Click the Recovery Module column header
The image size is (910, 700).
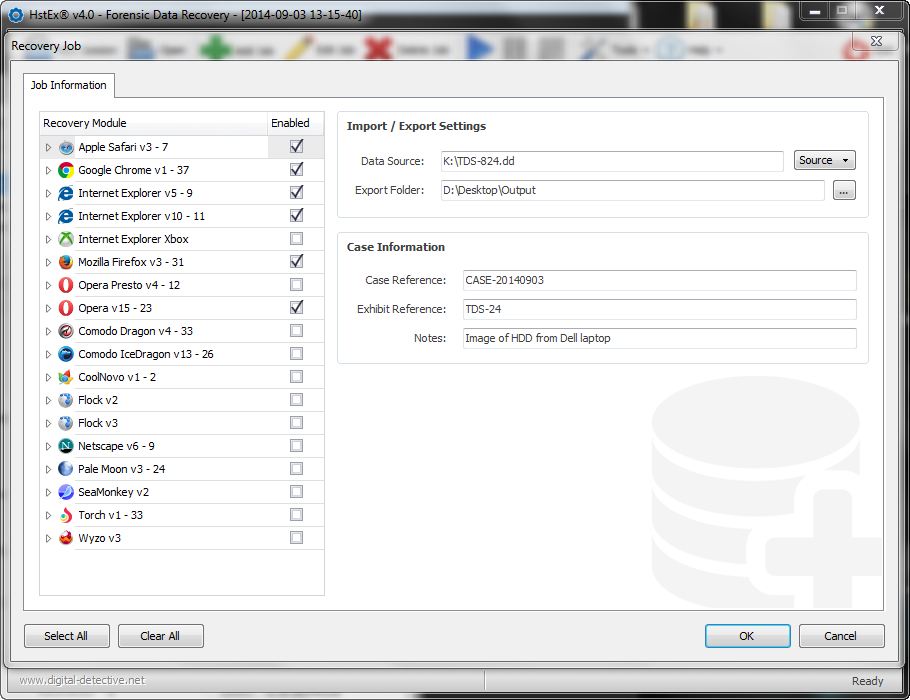point(153,123)
